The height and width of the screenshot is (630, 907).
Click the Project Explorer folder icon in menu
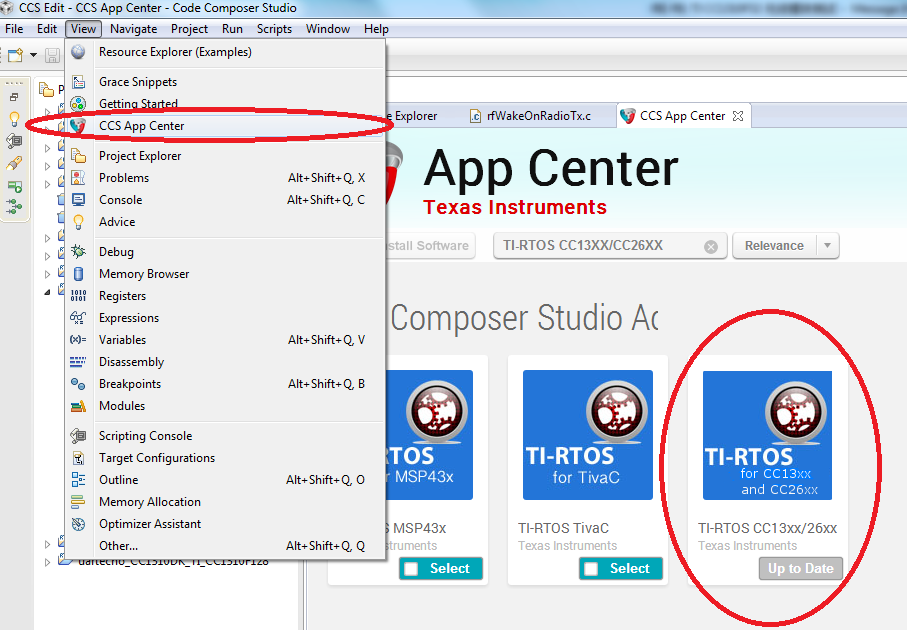pos(78,156)
